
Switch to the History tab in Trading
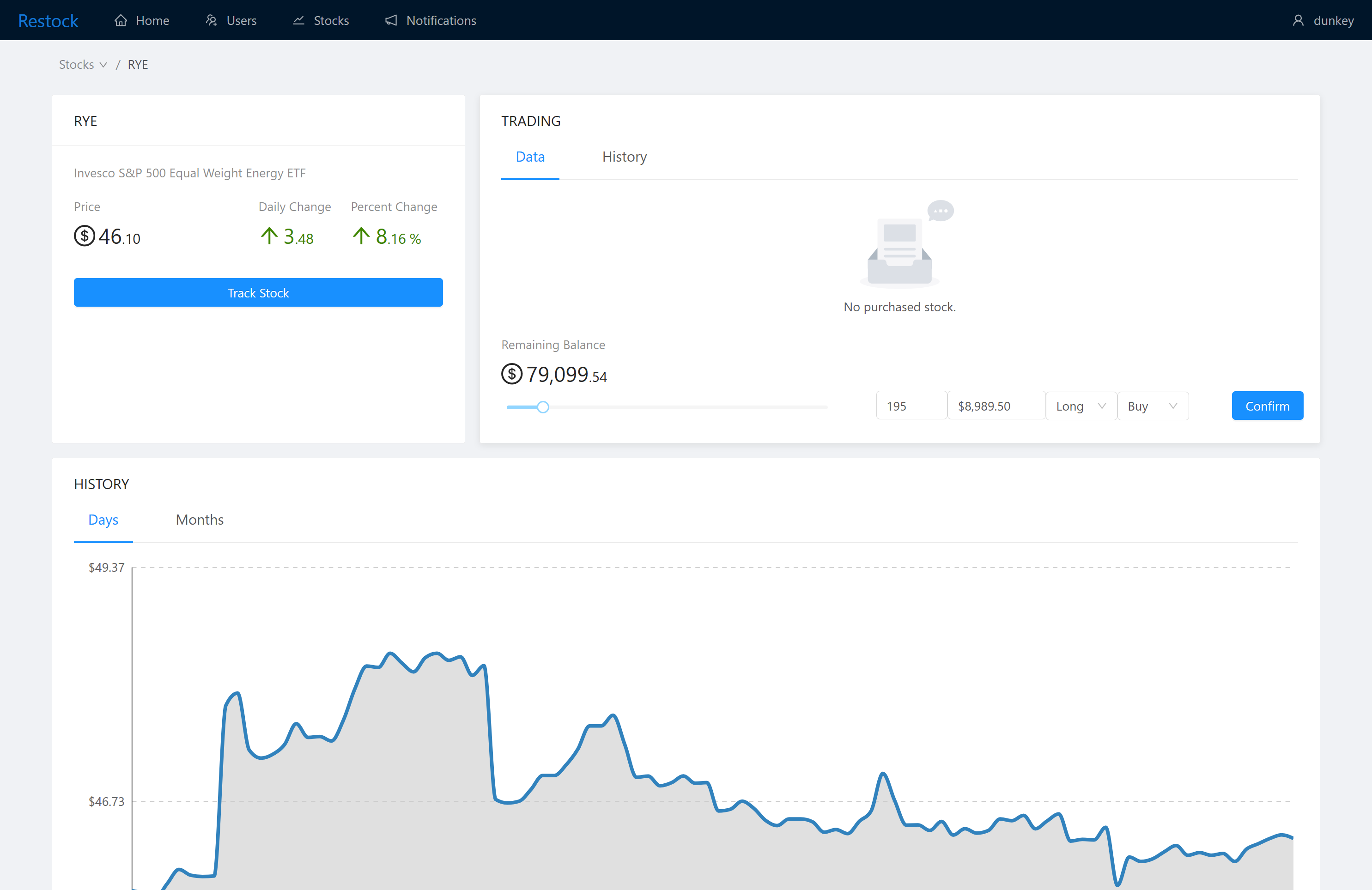624,156
